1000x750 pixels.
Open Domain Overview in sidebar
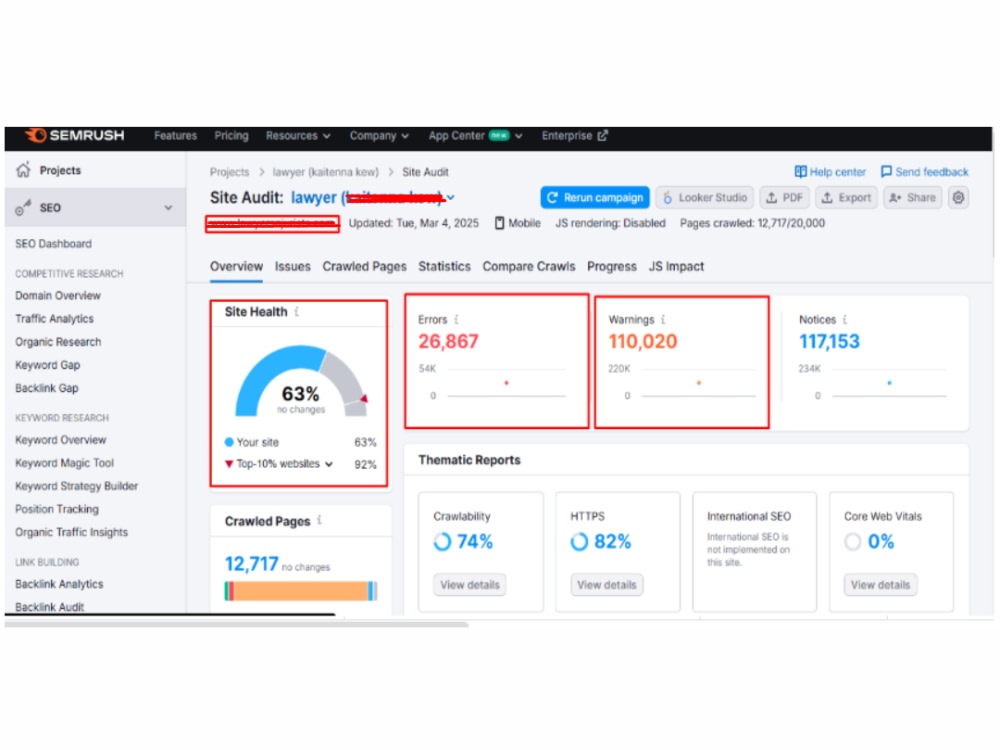coord(58,295)
